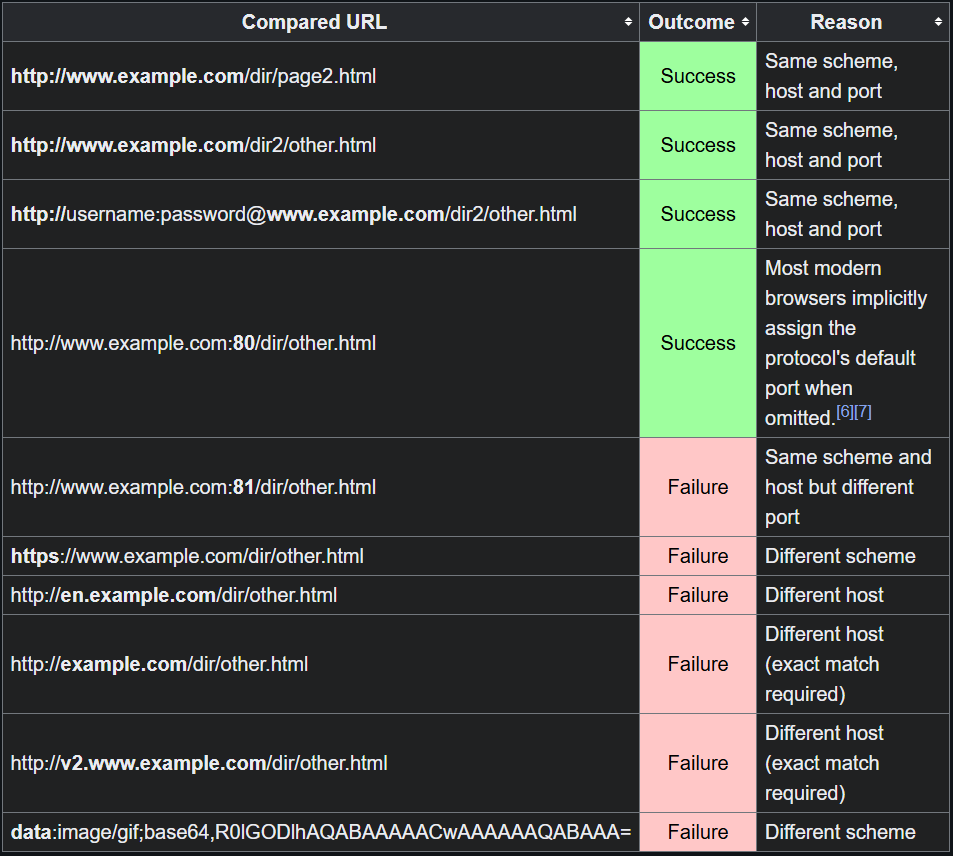Click red Failure cell for port 81 row

(698, 487)
